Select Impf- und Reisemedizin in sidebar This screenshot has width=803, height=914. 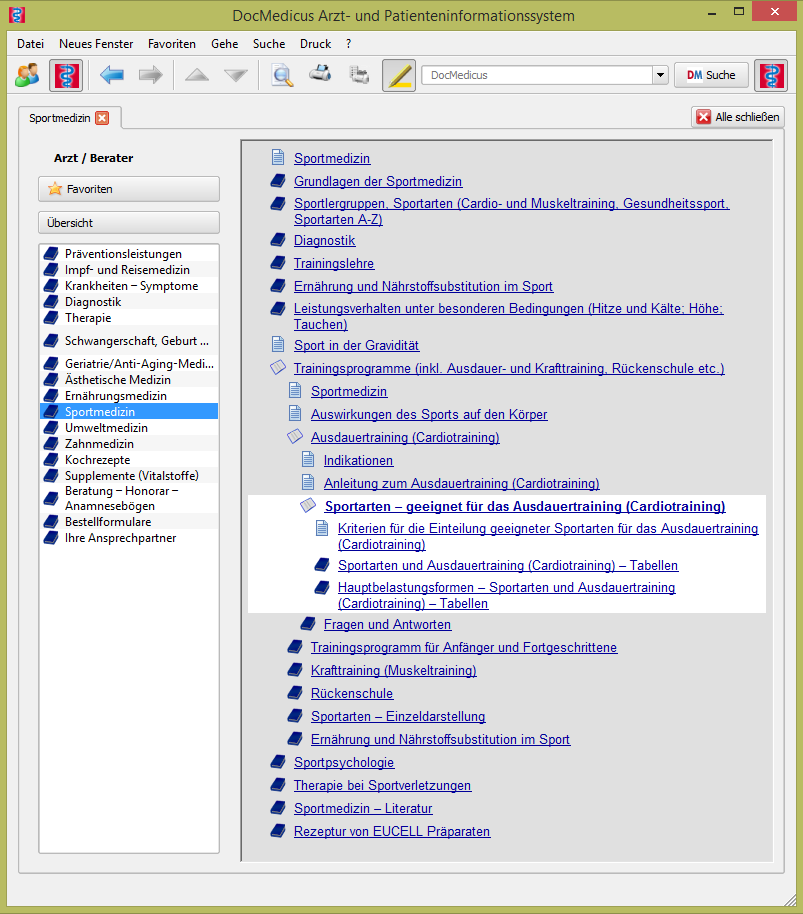[127, 270]
